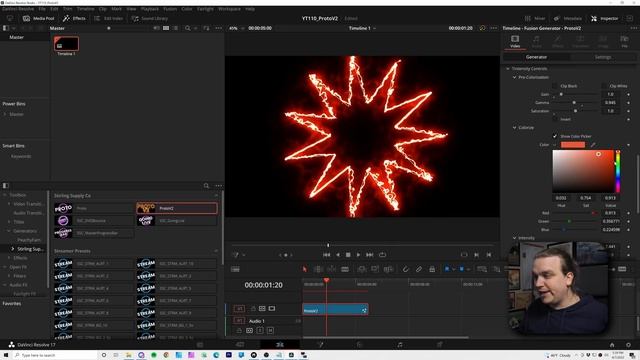Image resolution: width=640 pixels, height=360 pixels.
Task: Uncheck Show Color Picker checkbox
Action: coord(555,136)
